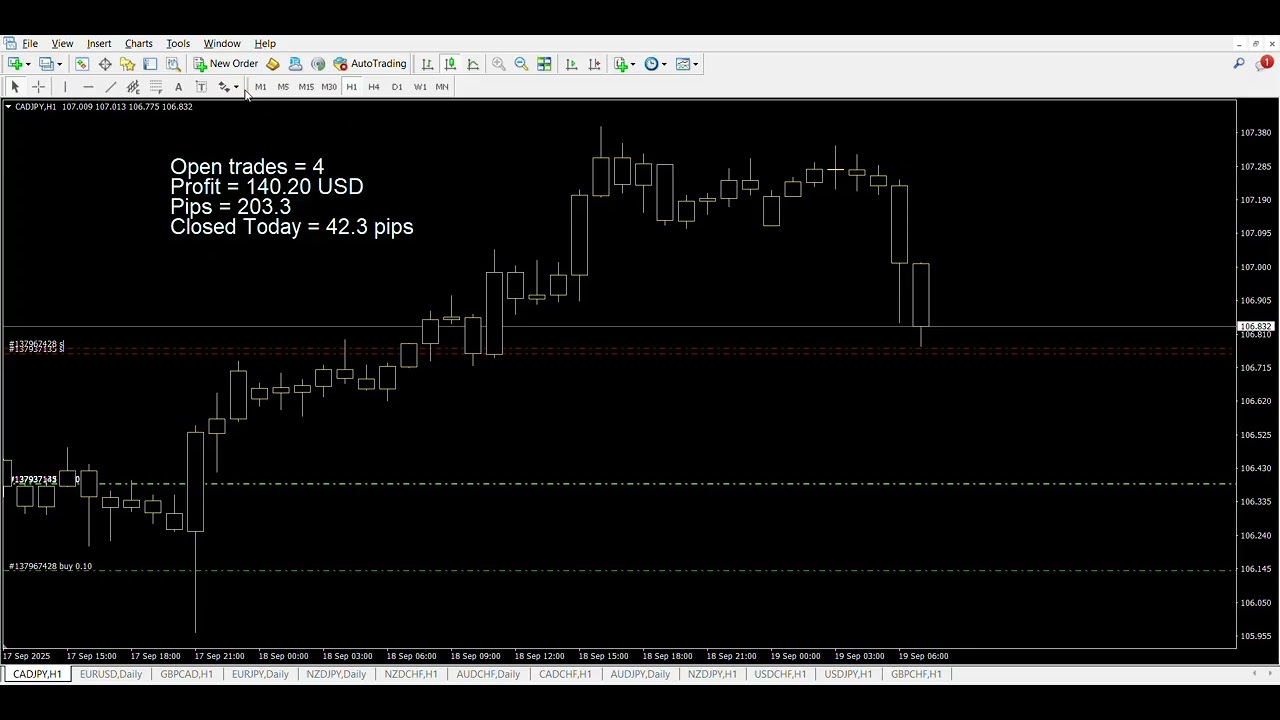Select the Crosshair tool
This screenshot has height=720, width=1280.
pyautogui.click(x=39, y=87)
